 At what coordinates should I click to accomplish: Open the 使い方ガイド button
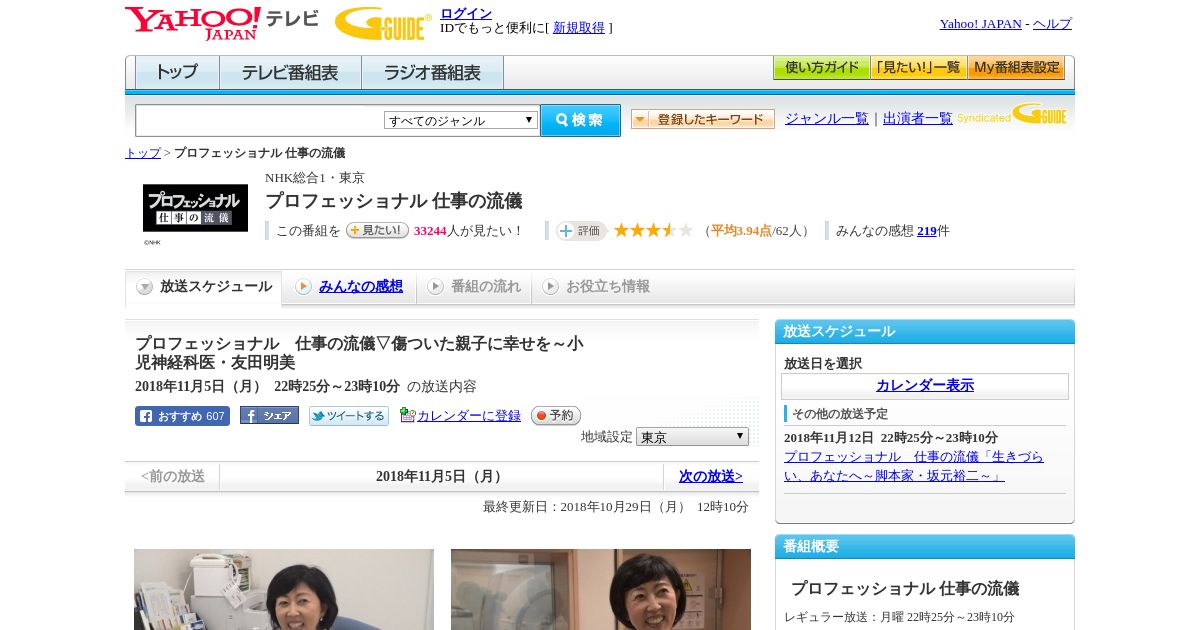pyautogui.click(x=821, y=68)
